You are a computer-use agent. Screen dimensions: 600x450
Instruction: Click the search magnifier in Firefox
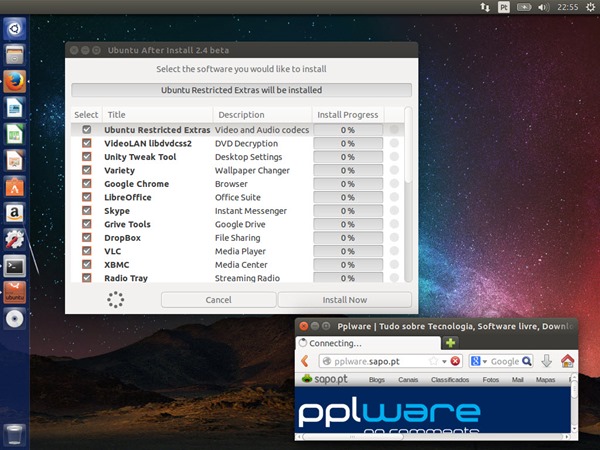527,361
